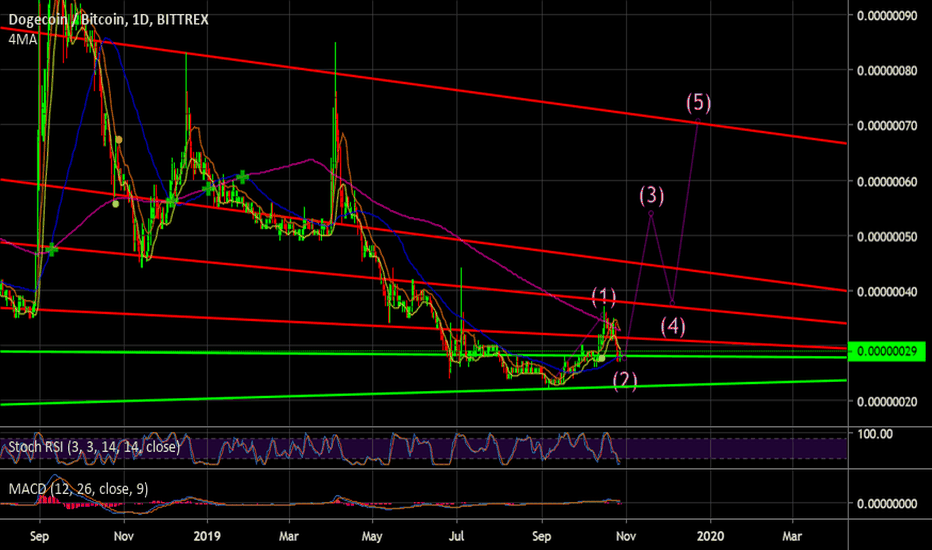Click the Nov label after the first Sep
The height and width of the screenshot is (550, 932).
(124, 536)
